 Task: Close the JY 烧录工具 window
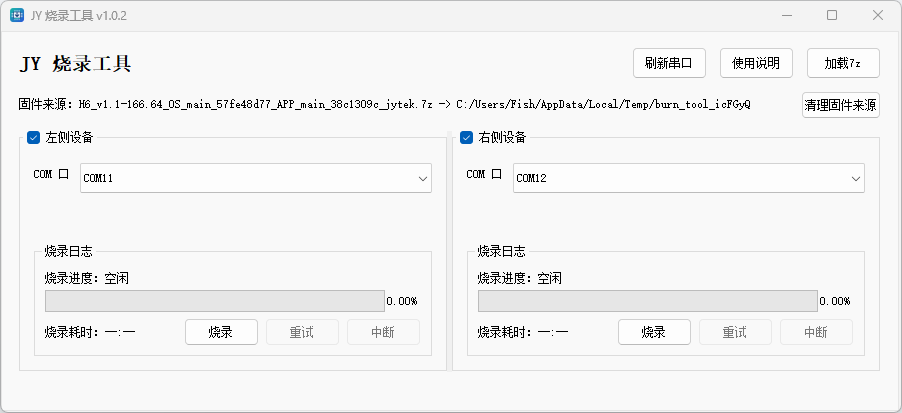[x=878, y=16]
